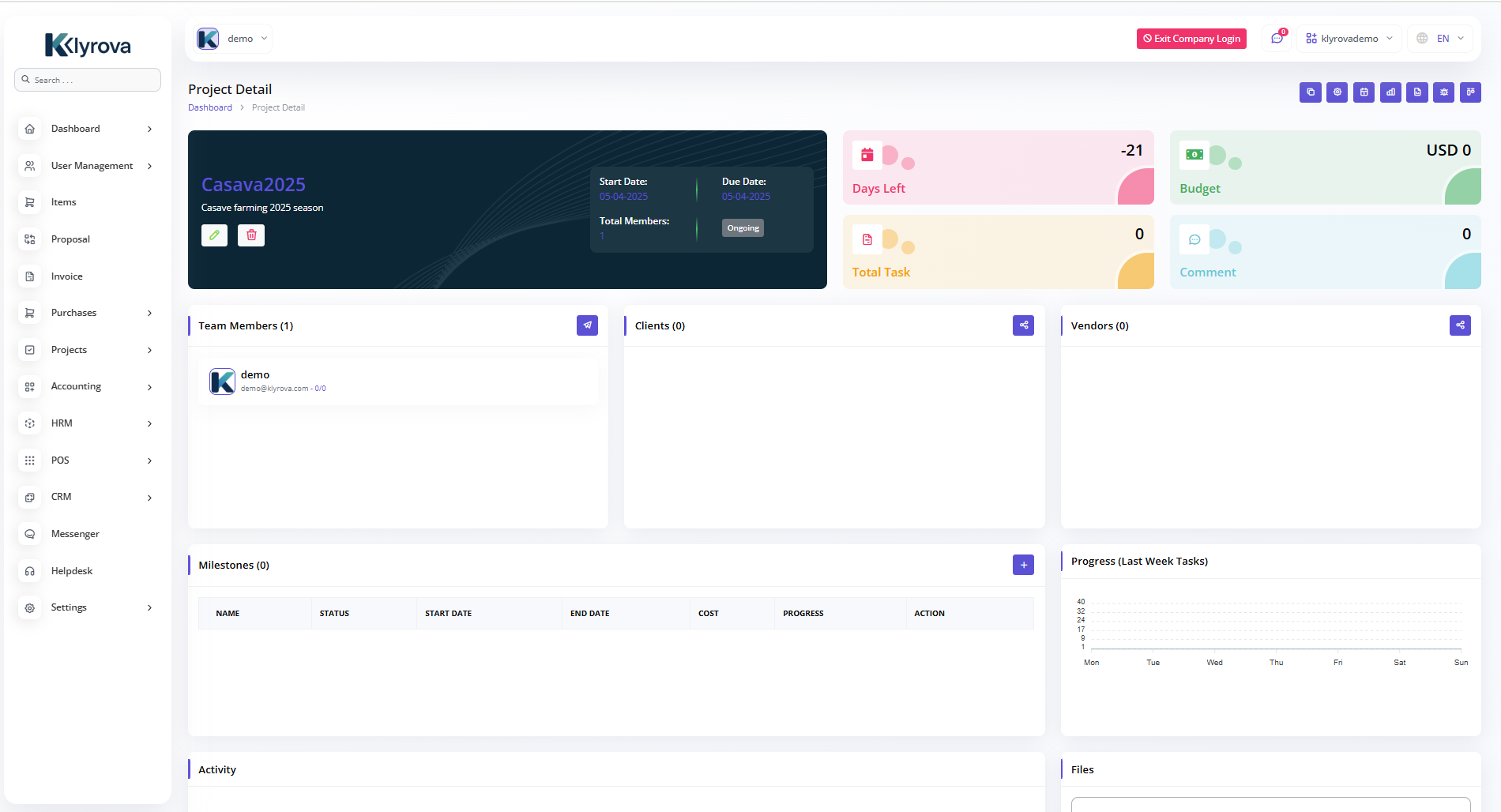Go to Dashboard via breadcrumb link

[x=210, y=108]
